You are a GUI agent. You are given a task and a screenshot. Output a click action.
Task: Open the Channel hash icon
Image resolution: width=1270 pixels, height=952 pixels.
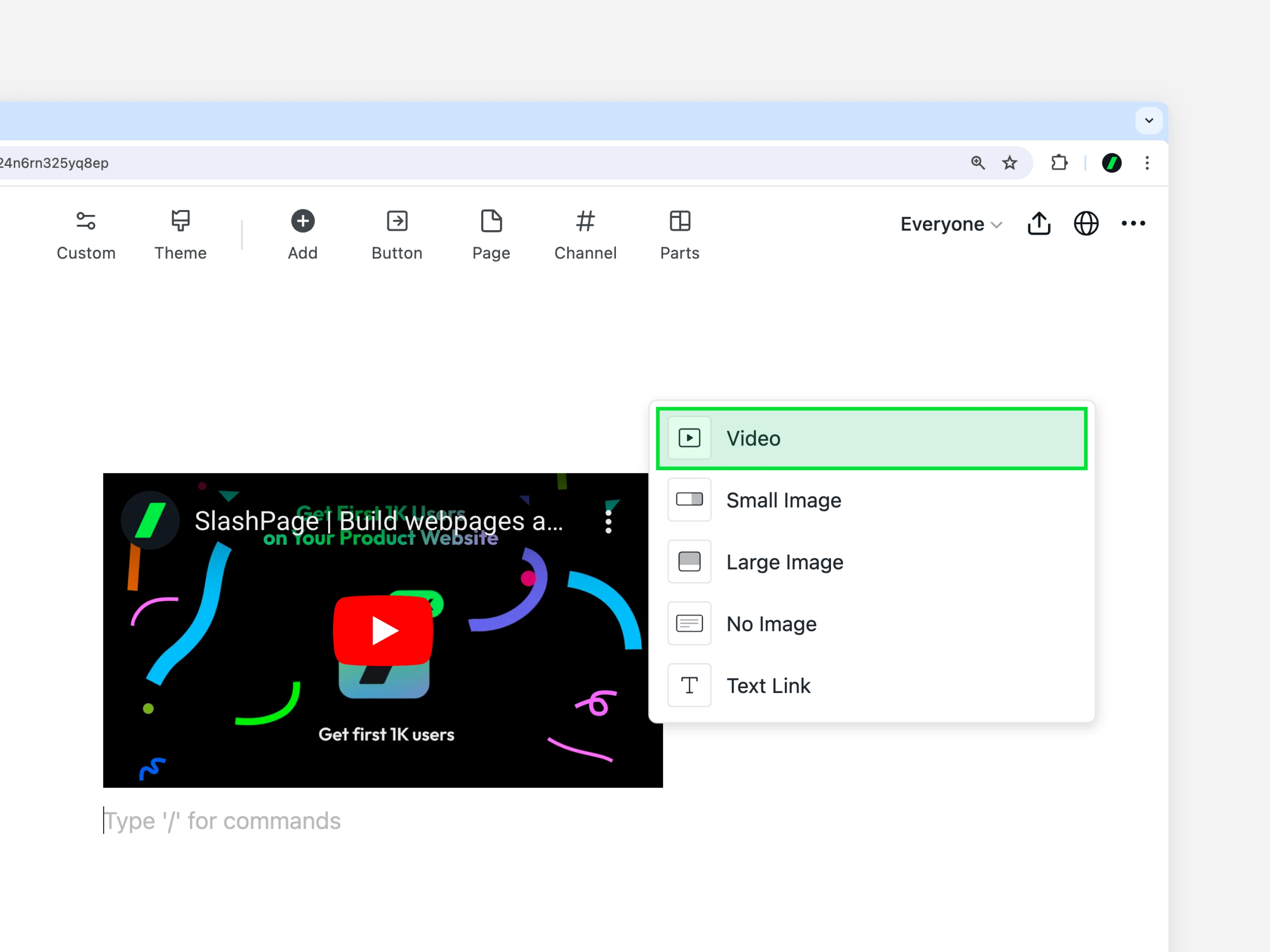(x=585, y=221)
